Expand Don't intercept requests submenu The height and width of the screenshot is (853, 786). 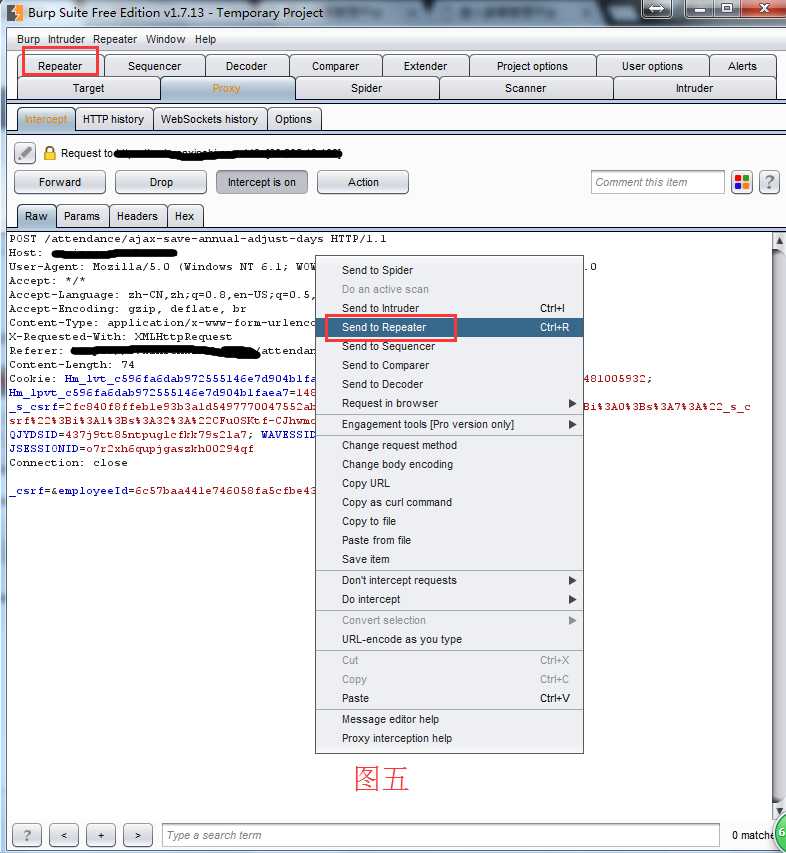[x=449, y=580]
